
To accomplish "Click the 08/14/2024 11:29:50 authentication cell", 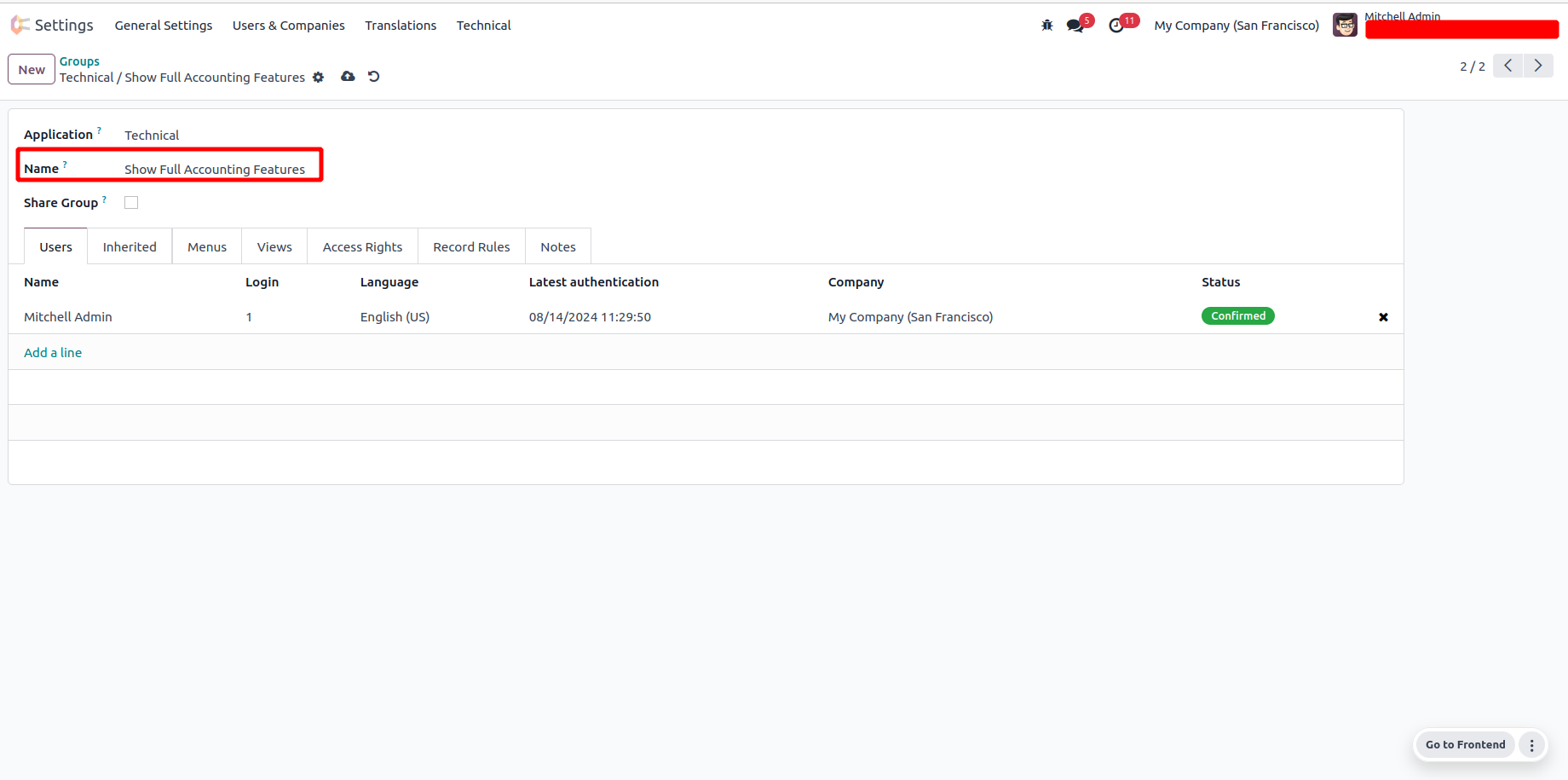I will pos(590,317).
